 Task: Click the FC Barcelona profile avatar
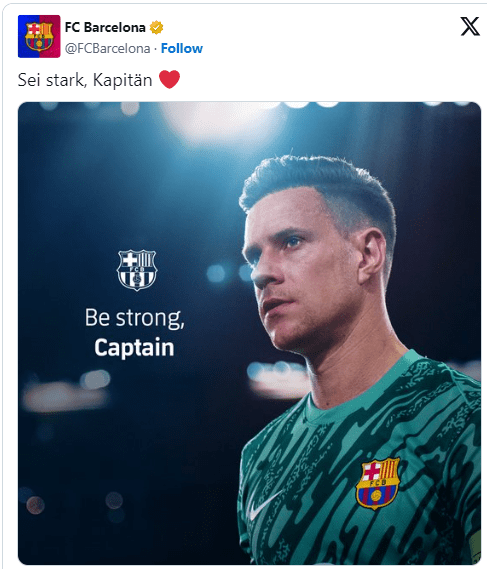(x=39, y=36)
